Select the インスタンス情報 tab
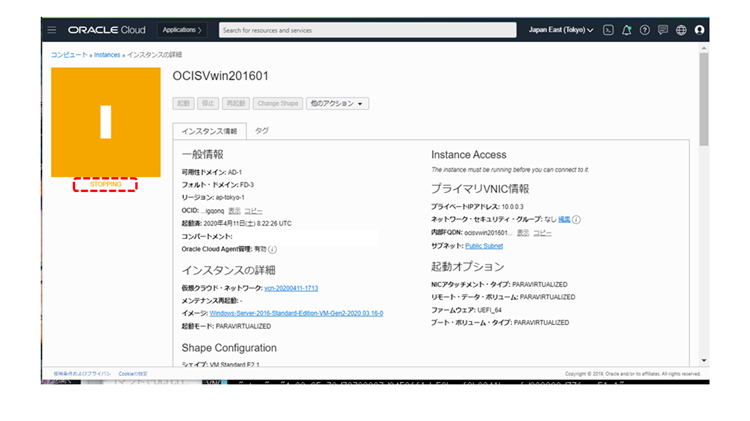750x421 pixels. [x=210, y=131]
